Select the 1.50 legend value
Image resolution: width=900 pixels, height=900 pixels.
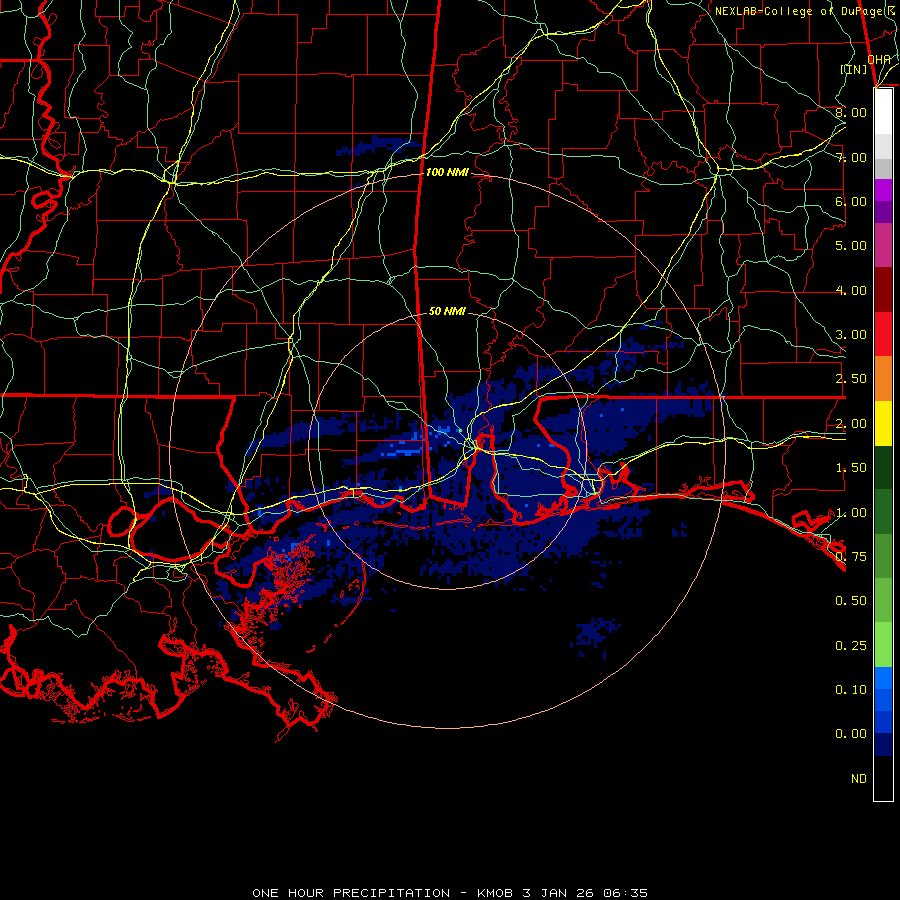[x=851, y=468]
